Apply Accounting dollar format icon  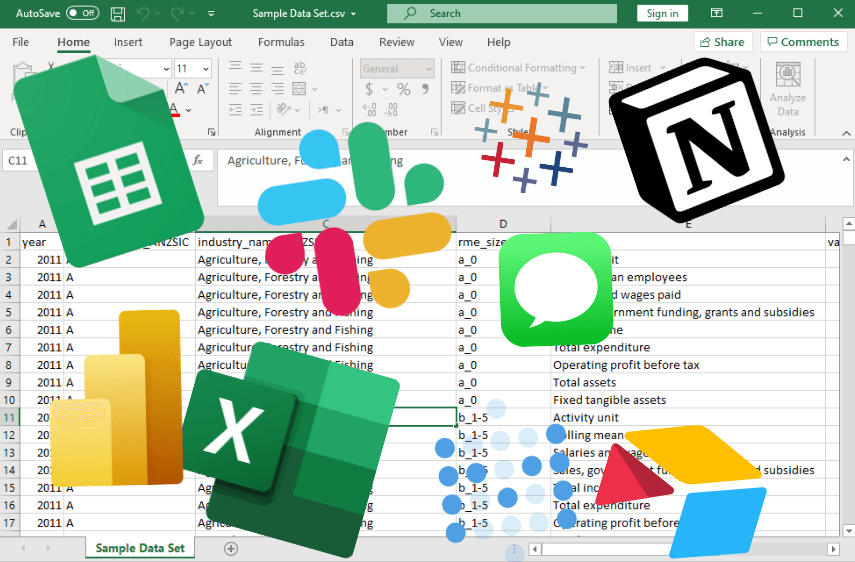click(369, 89)
